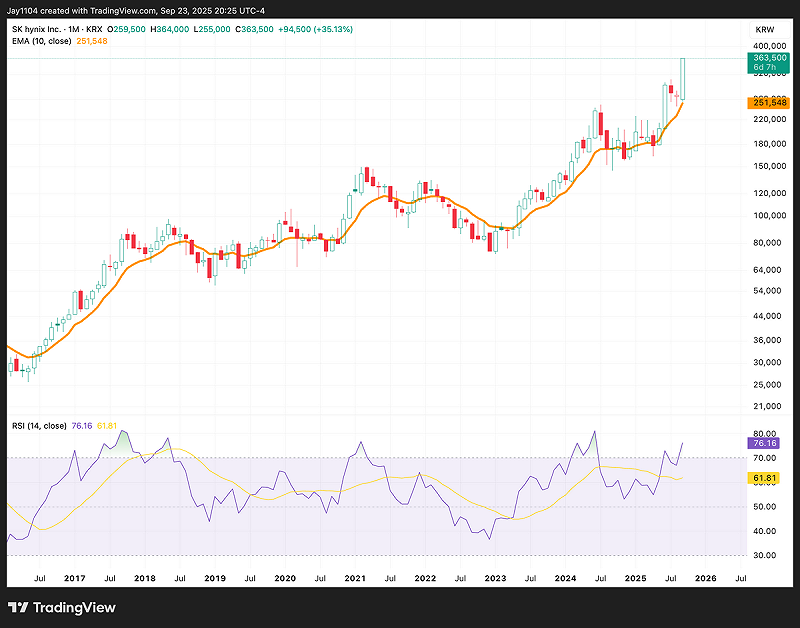The height and width of the screenshot is (628, 800).
Task: Click the 50.00 RSI axis label
Action: [x=764, y=507]
